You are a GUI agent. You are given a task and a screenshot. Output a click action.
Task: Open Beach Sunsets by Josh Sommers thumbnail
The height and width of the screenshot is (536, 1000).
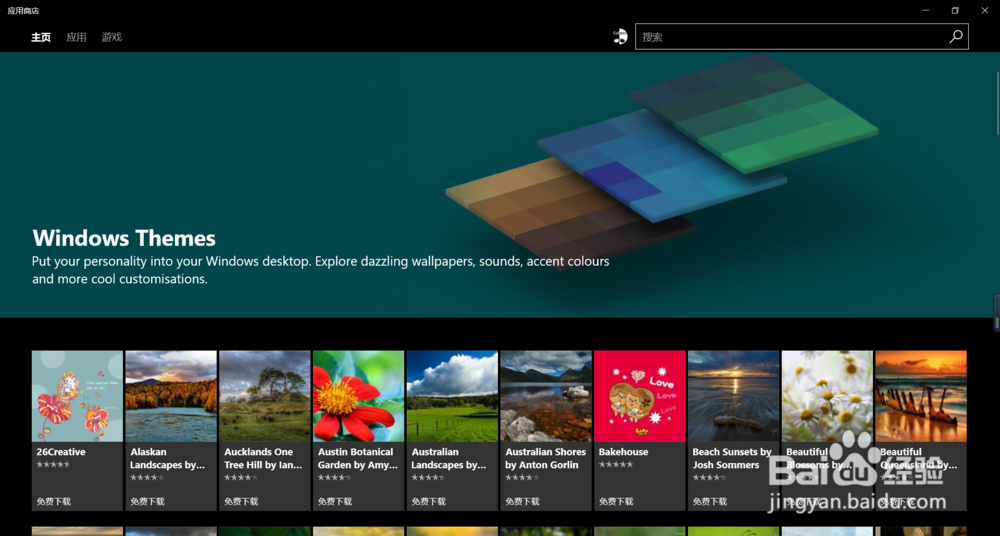(x=733, y=396)
